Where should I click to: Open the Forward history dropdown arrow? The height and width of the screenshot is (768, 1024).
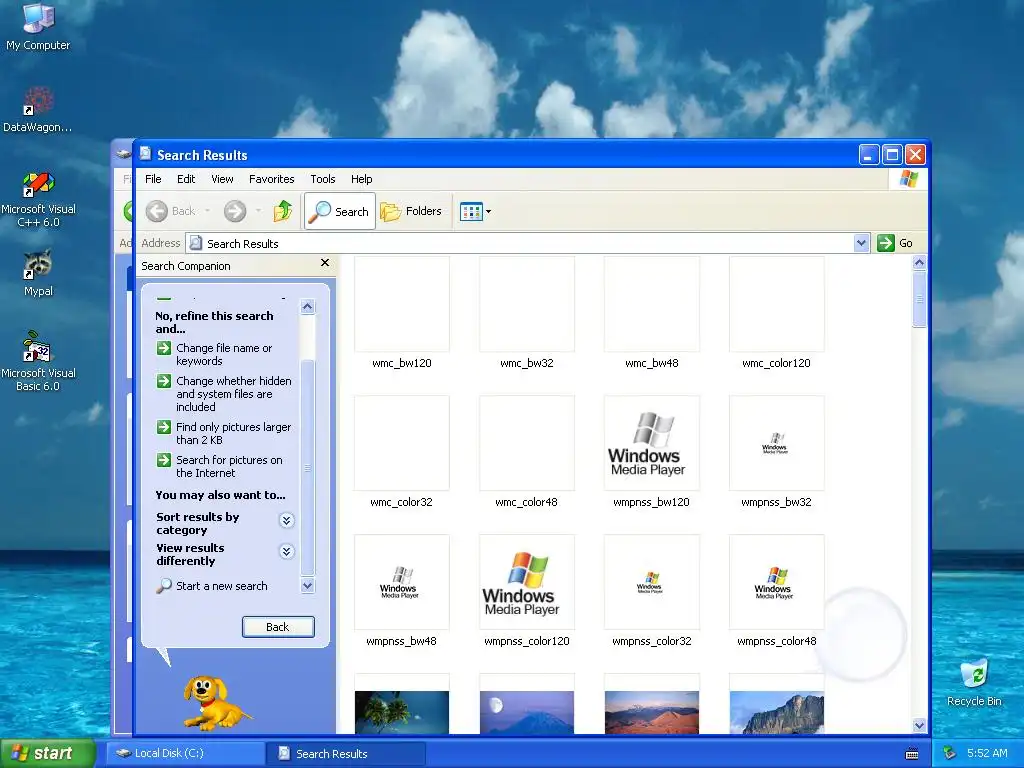258,211
